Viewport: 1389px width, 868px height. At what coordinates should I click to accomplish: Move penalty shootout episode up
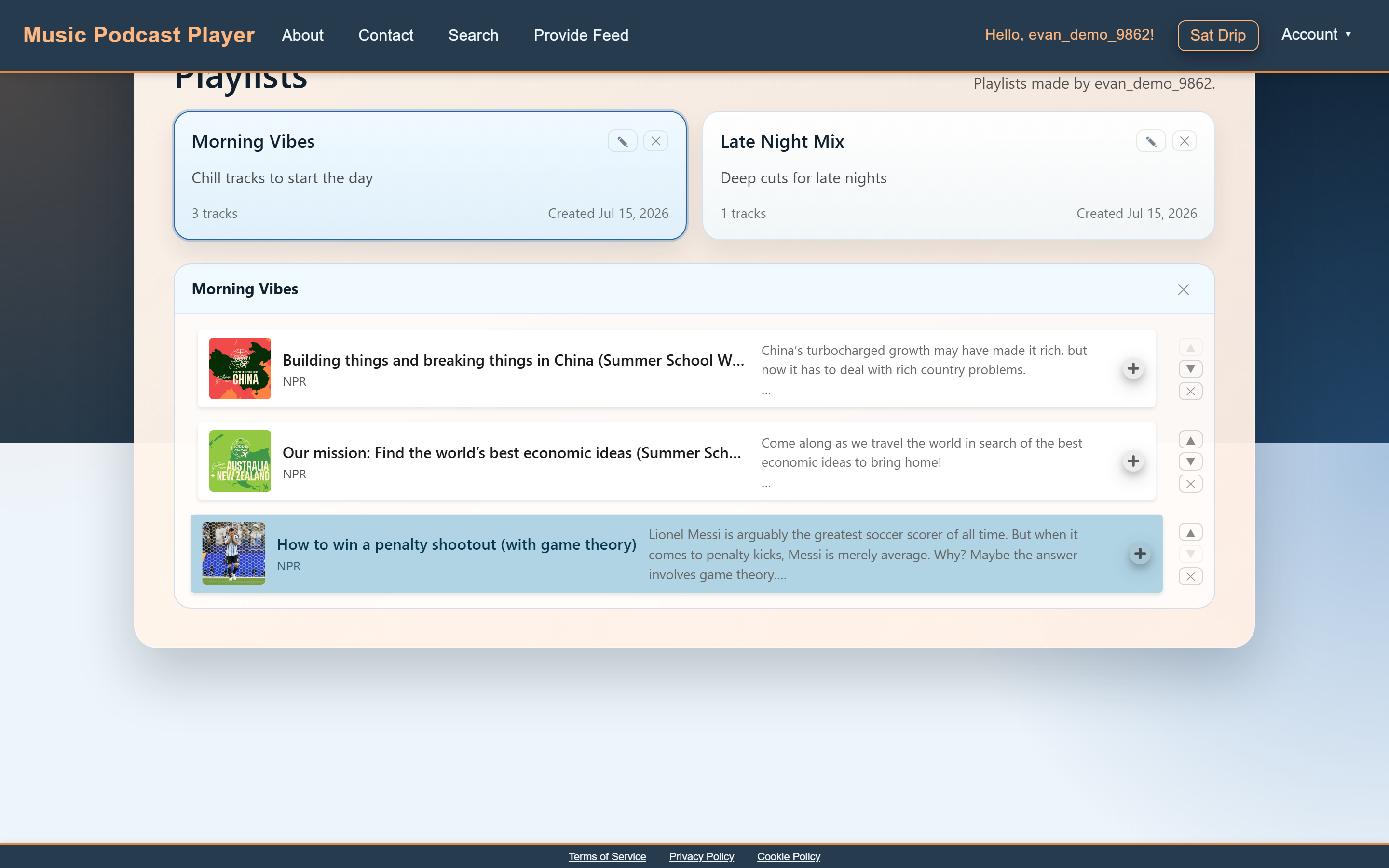(1190, 532)
